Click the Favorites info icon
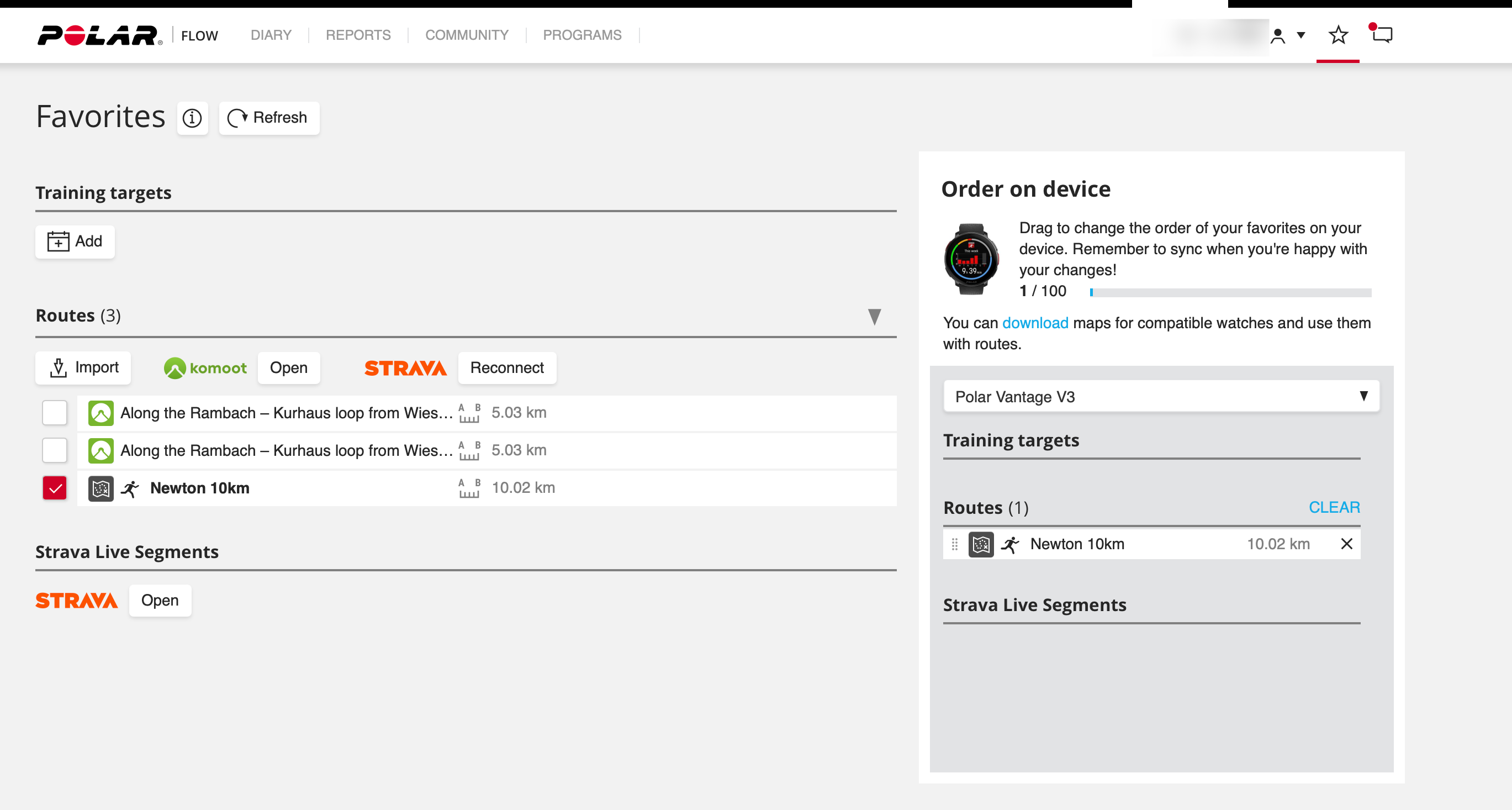 pyautogui.click(x=192, y=118)
